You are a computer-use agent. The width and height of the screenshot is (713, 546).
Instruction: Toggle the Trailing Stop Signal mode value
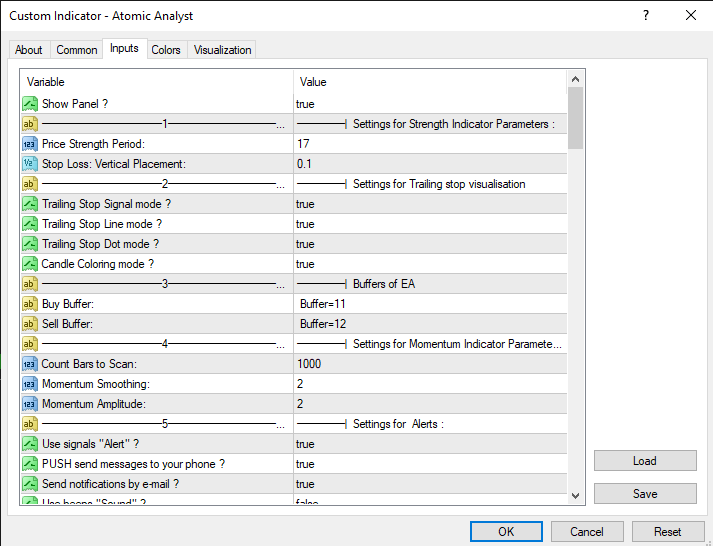tap(430, 204)
